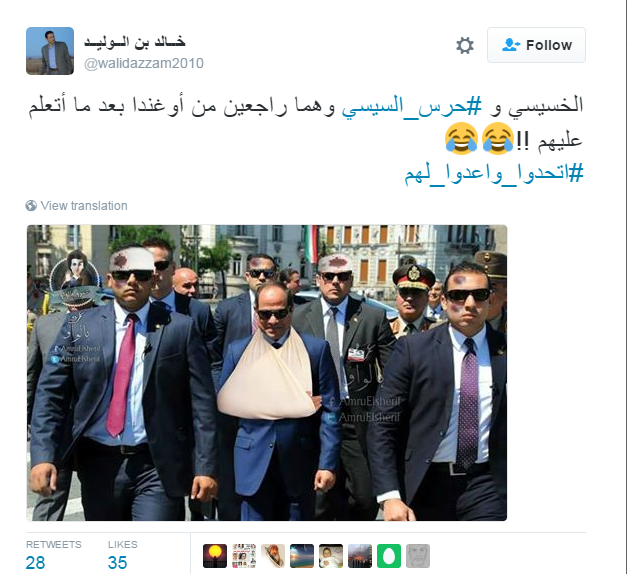Image resolution: width=627 pixels, height=574 pixels.
Task: Open the blue seascape liker avatar
Action: coord(302,556)
